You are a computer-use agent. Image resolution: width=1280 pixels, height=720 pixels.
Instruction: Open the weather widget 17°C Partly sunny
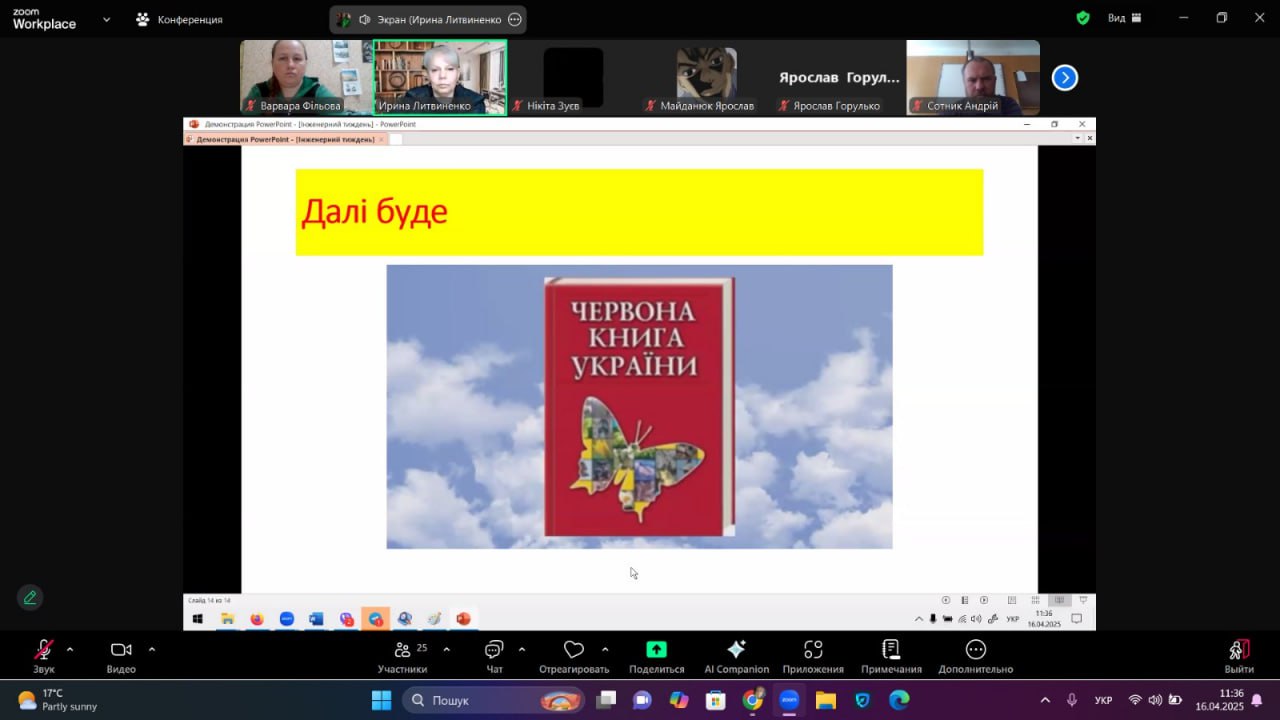58,700
